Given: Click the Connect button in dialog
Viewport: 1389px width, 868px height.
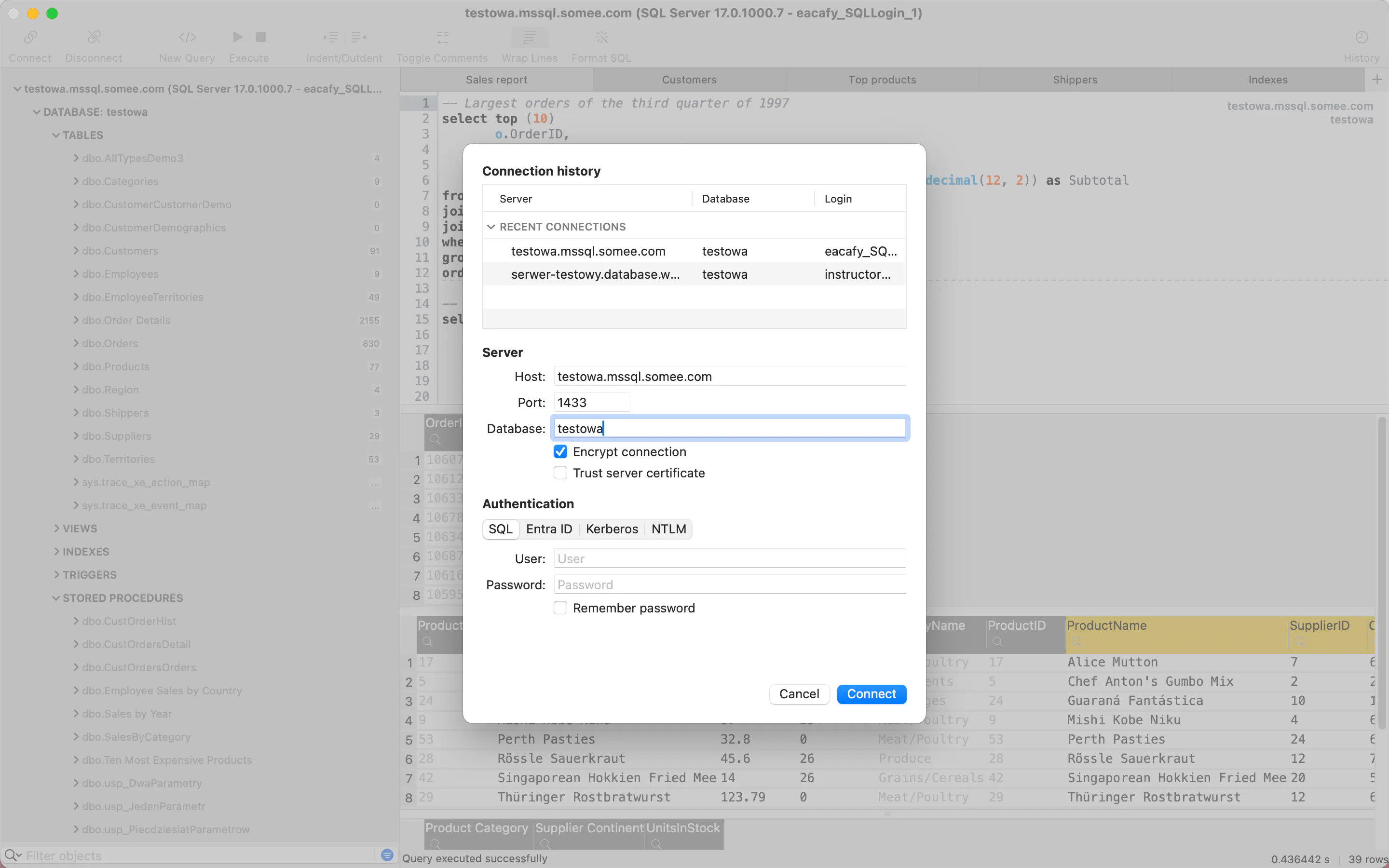Looking at the screenshot, I should click(872, 694).
